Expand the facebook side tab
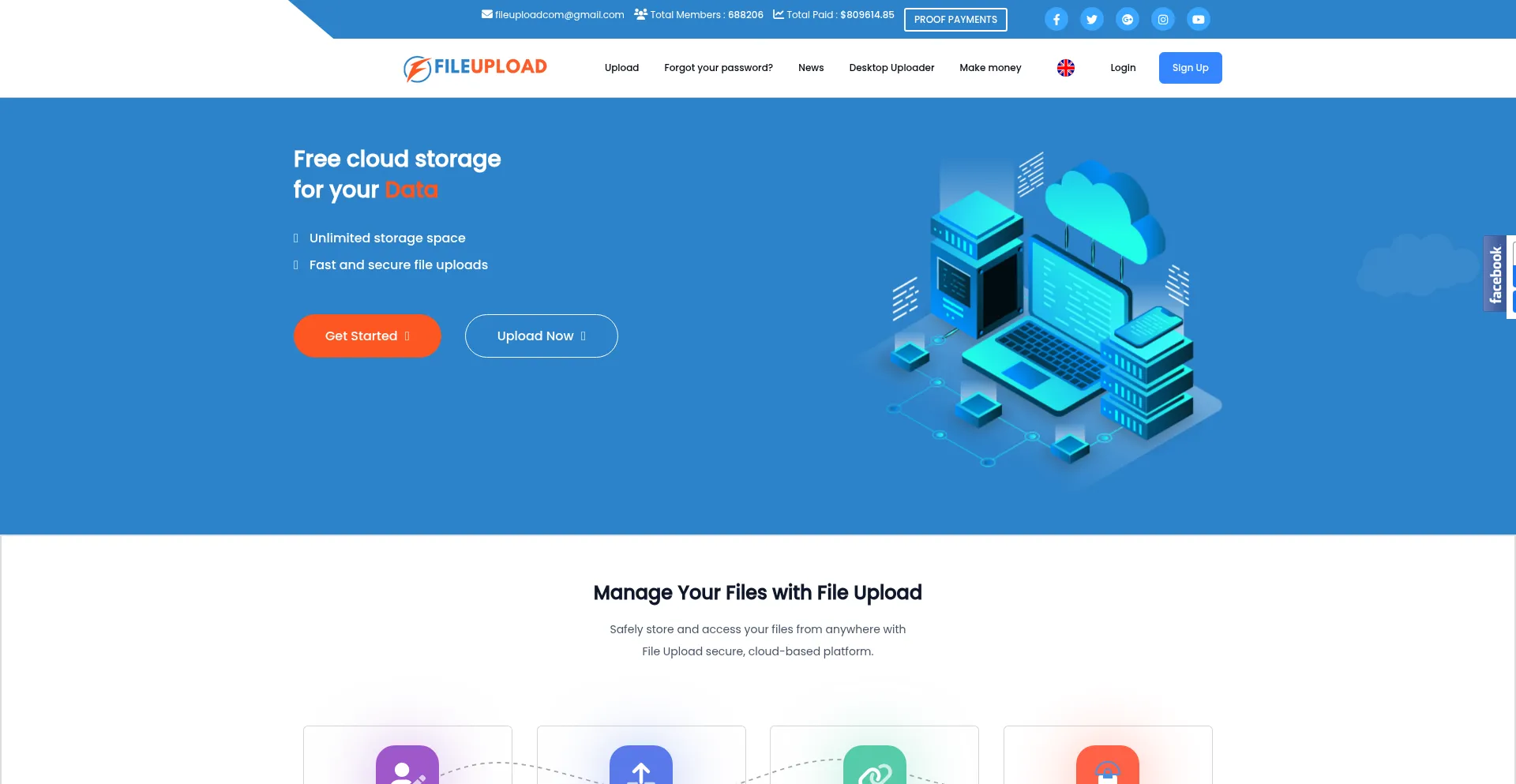Viewport: 1516px width, 784px height. pyautogui.click(x=1495, y=274)
